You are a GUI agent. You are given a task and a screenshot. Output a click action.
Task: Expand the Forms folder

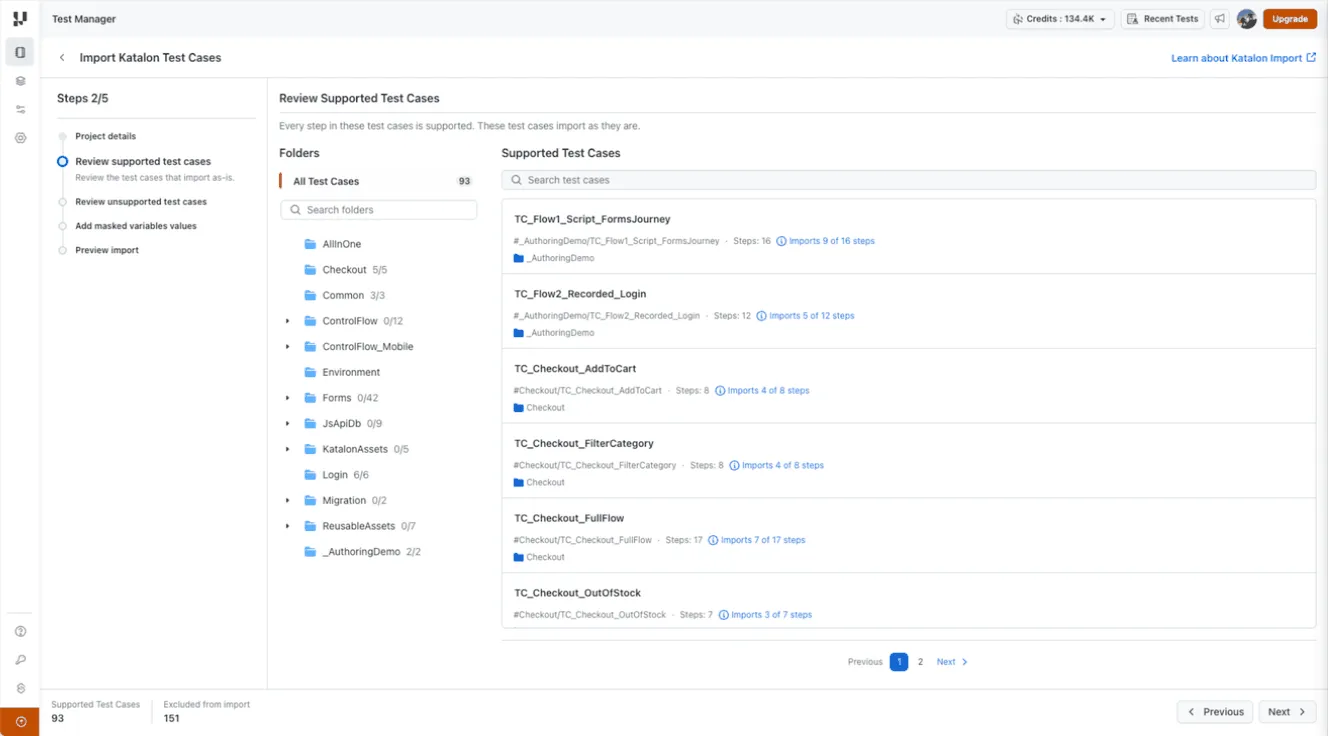[x=287, y=398]
